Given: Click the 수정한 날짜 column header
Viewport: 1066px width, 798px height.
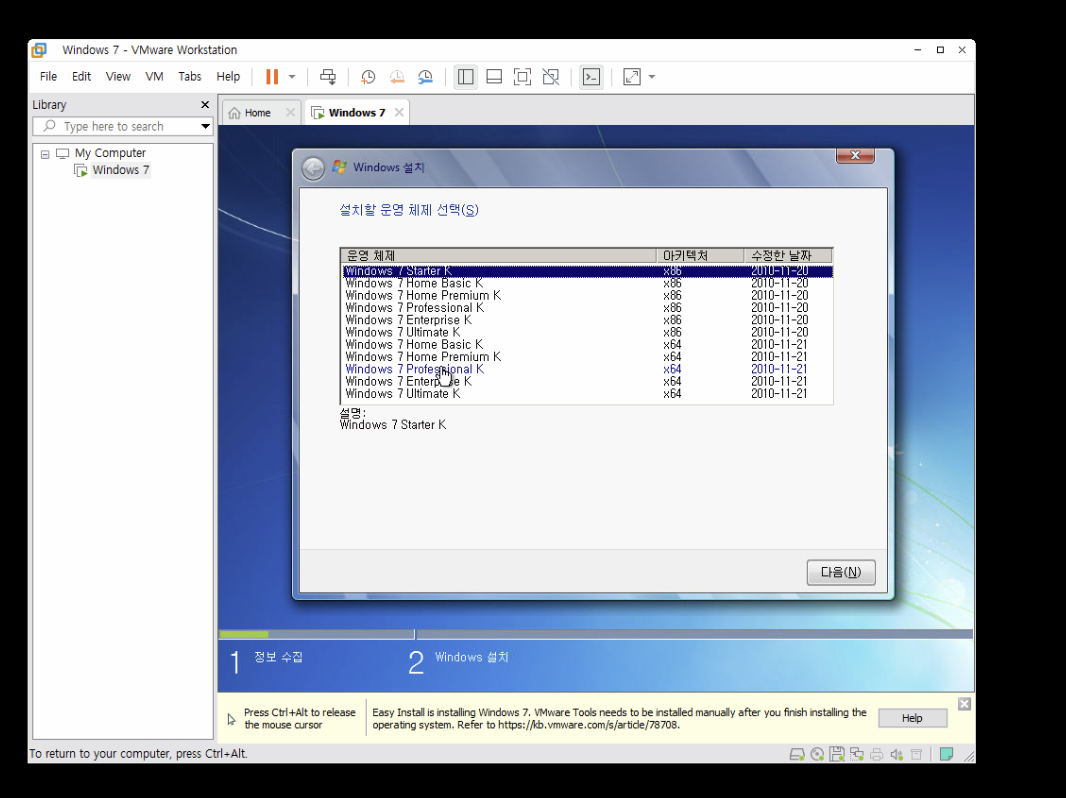Looking at the screenshot, I should point(787,256).
